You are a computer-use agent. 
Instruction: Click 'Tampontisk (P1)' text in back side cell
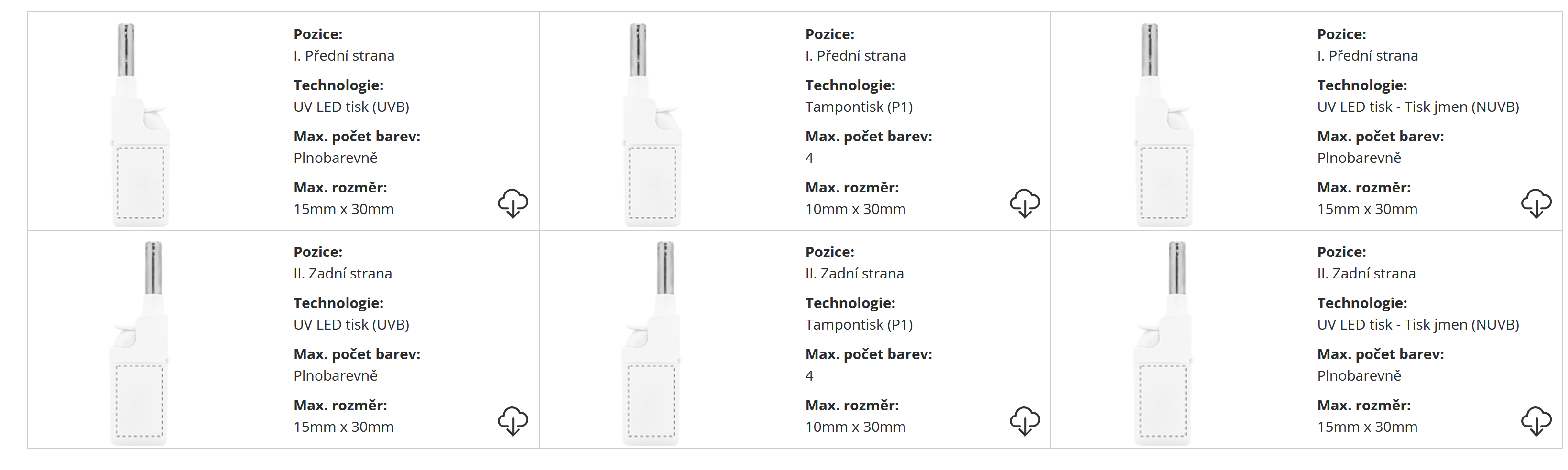point(858,325)
